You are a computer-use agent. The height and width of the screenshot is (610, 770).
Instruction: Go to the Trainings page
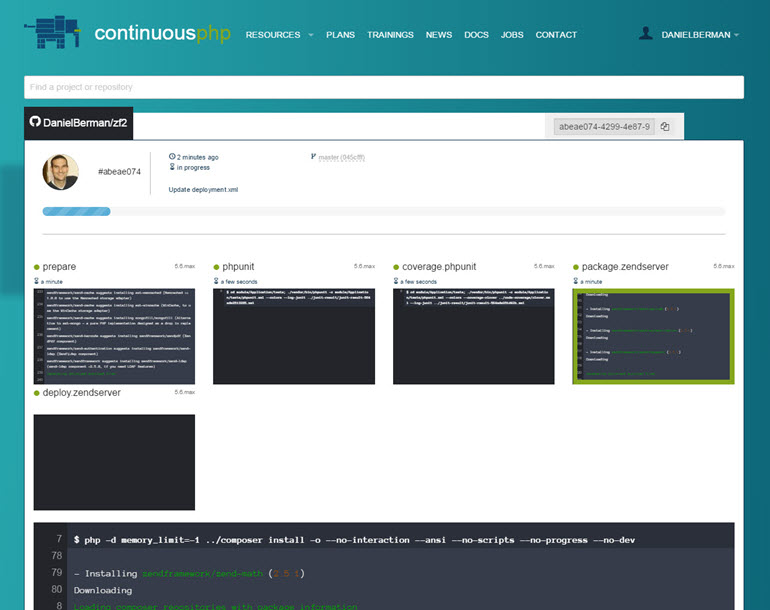tap(390, 35)
